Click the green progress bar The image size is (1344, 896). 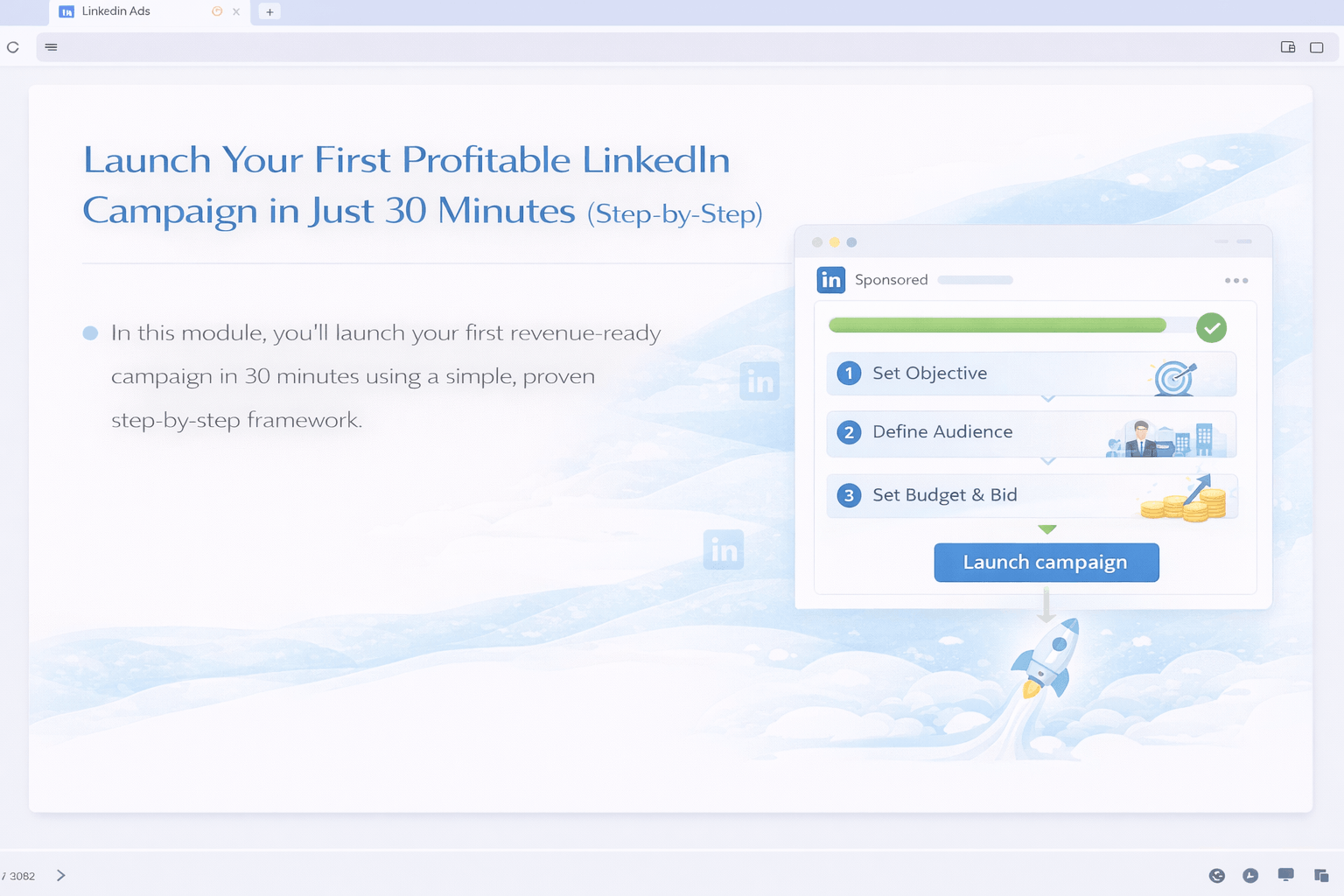click(997, 325)
